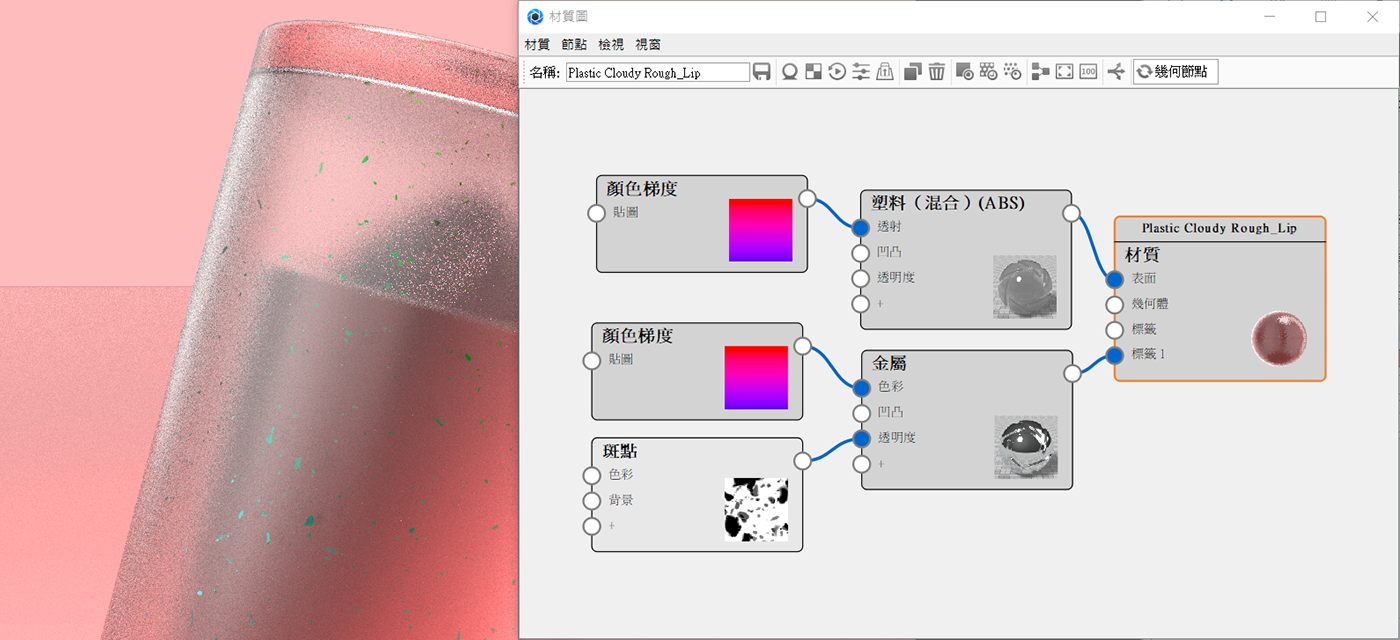Click the plus socket on 金屬 node
Image resolution: width=1400 pixels, height=640 pixels.
[x=862, y=464]
